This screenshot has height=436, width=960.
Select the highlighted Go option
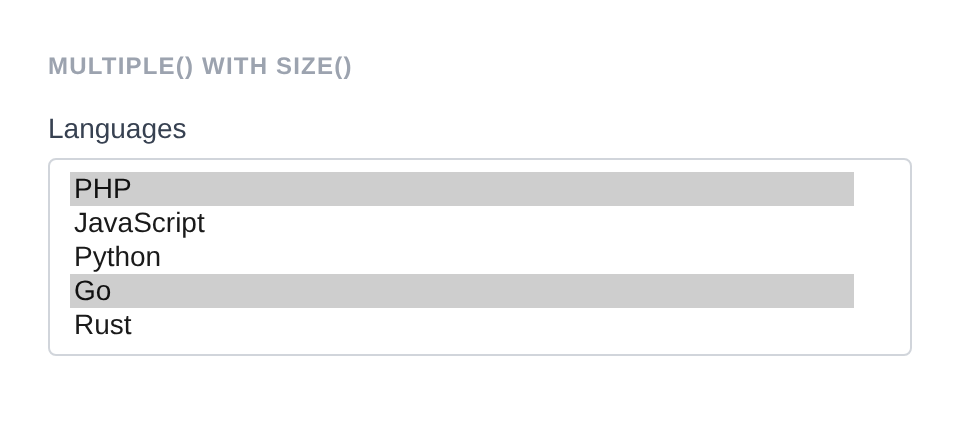(x=461, y=291)
